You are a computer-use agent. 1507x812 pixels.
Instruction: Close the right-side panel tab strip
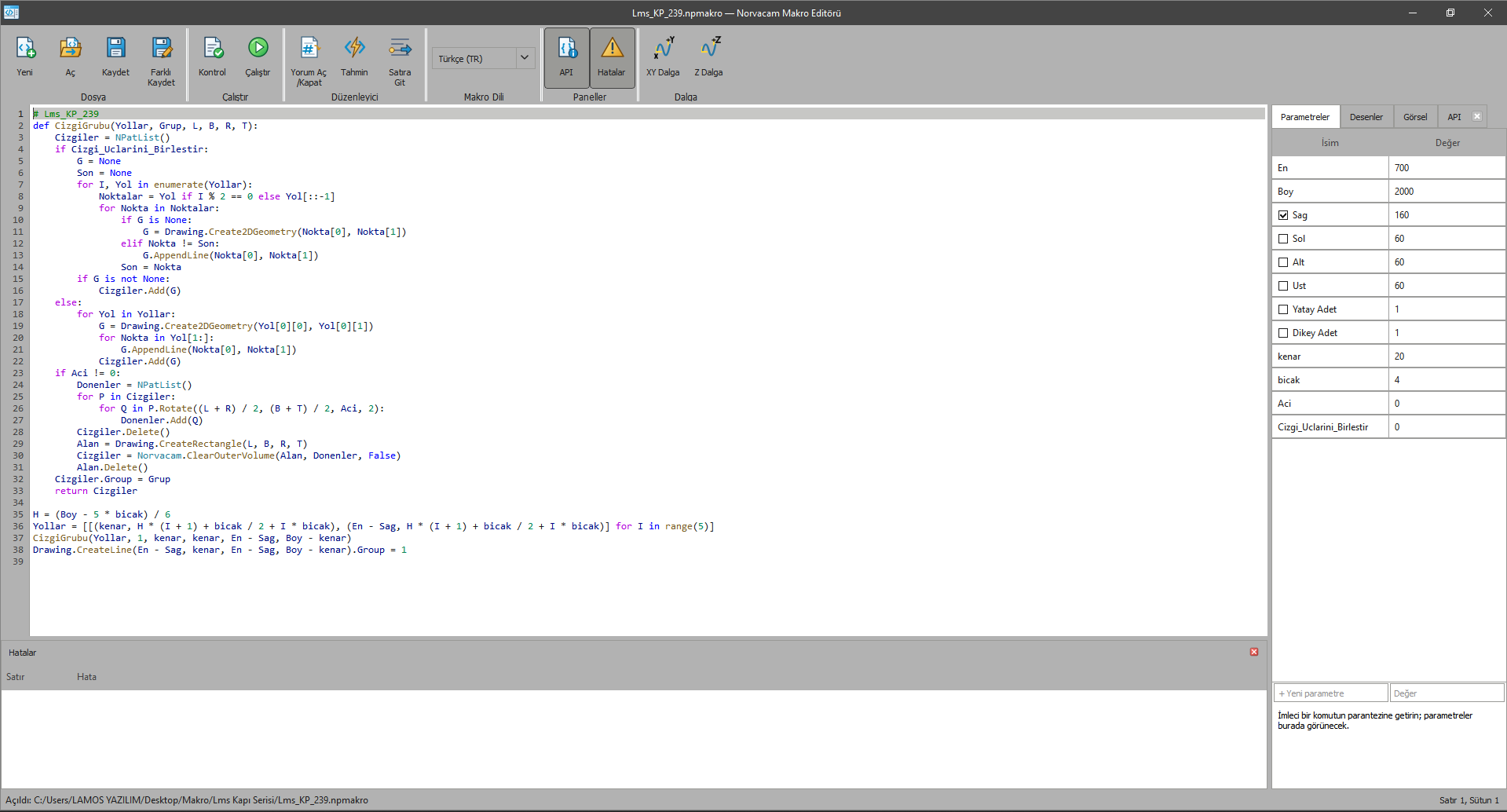click(1476, 116)
